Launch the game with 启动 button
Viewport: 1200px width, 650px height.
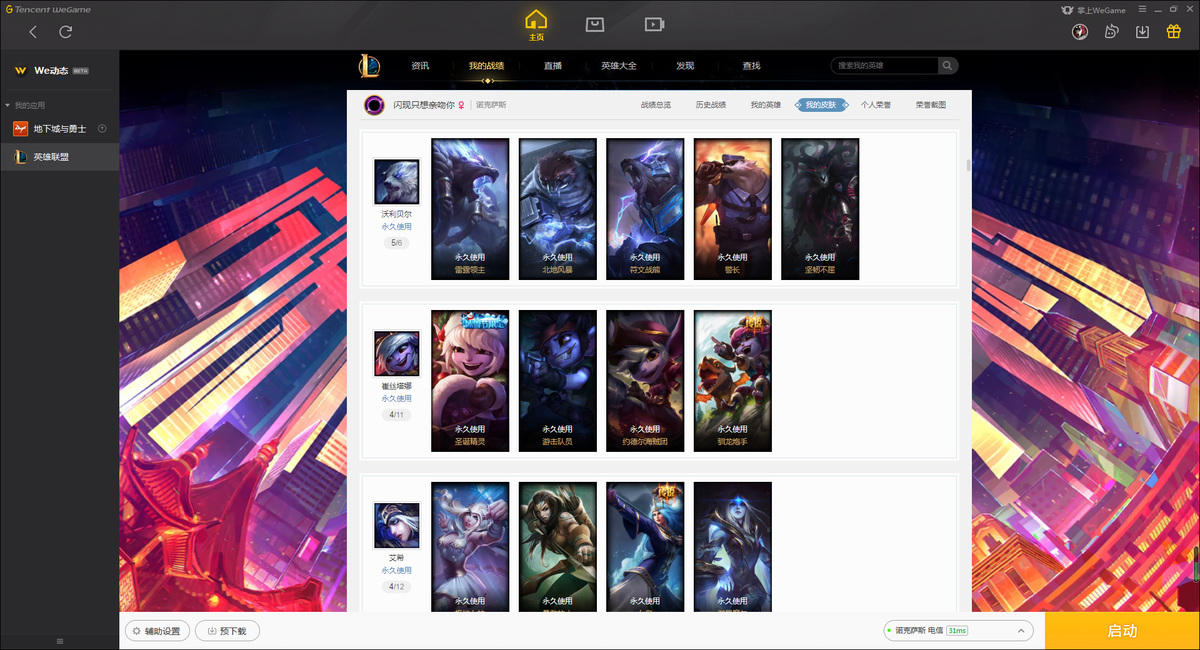[1122, 631]
